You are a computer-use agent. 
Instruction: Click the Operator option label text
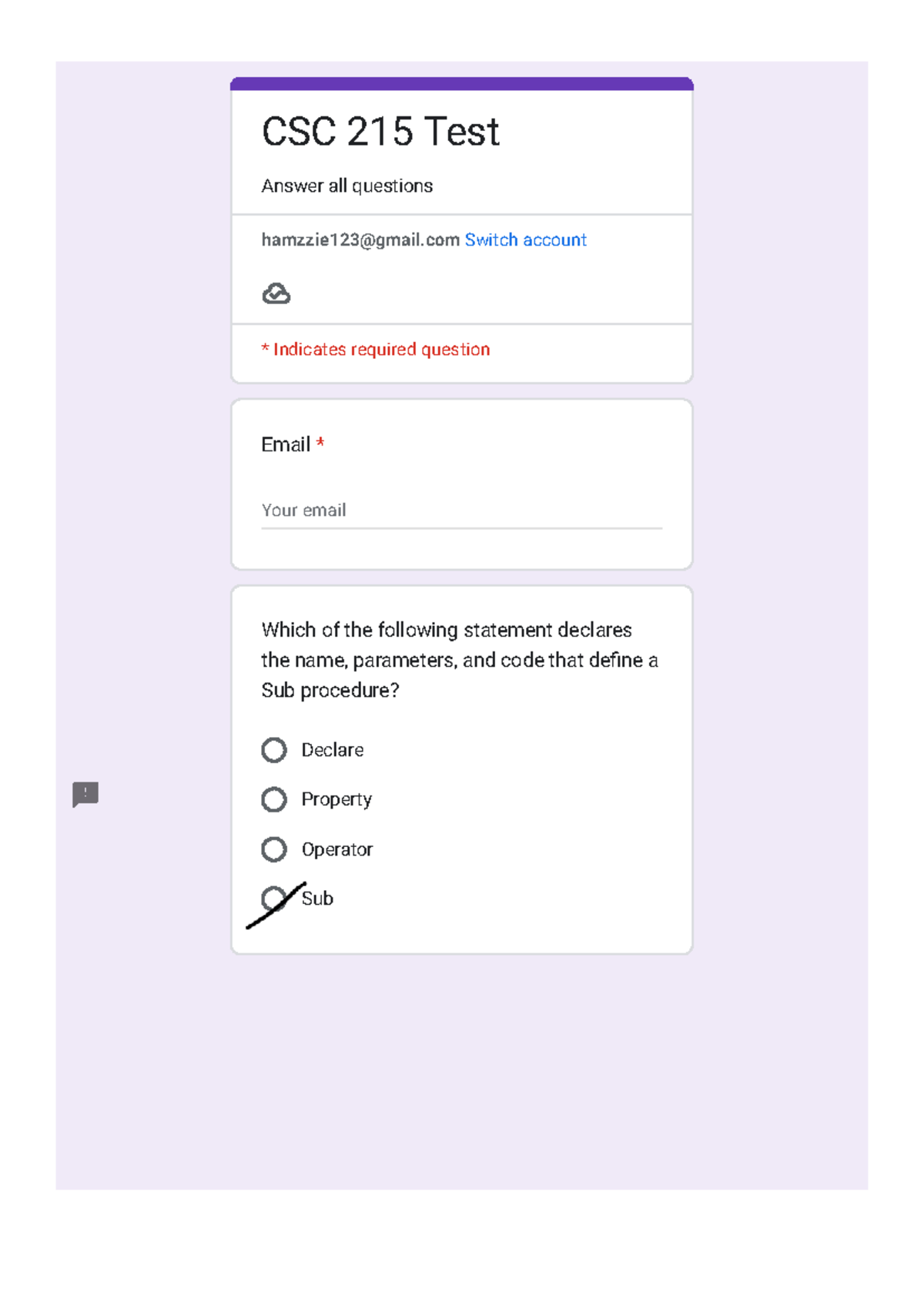coord(336,849)
